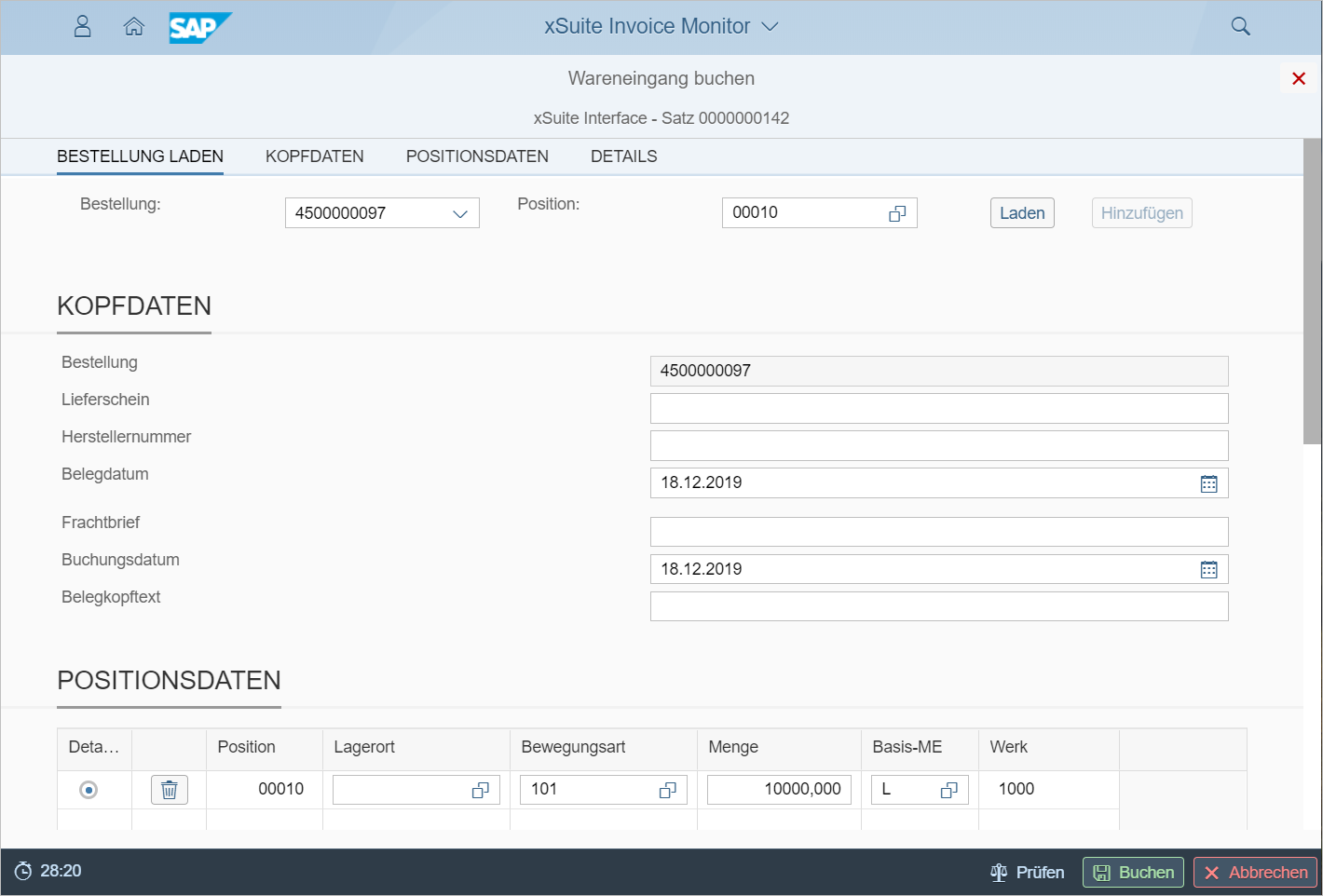1323x896 pixels.
Task: Open value help for Lagerort field
Action: pyautogui.click(x=480, y=790)
